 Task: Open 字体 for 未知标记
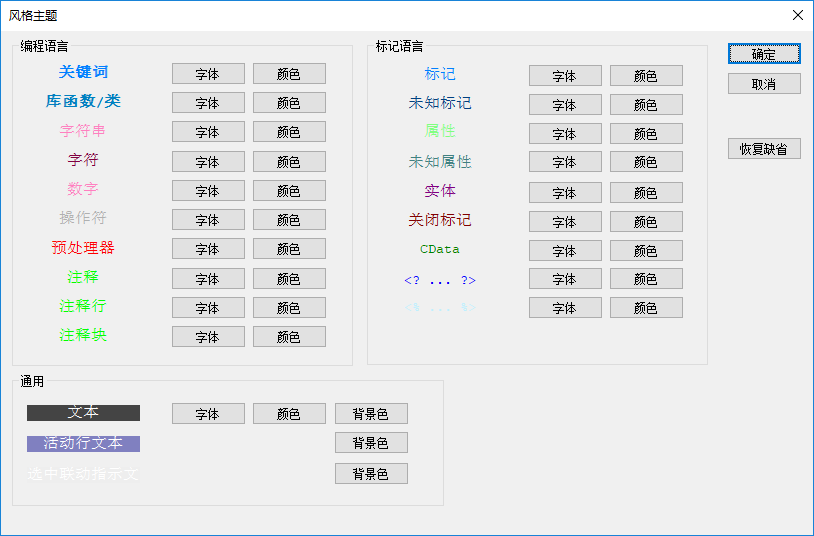coord(565,105)
